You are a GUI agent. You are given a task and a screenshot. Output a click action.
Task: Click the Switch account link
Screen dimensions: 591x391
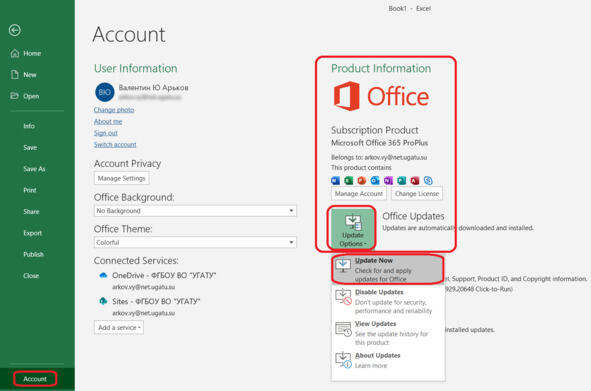click(115, 144)
